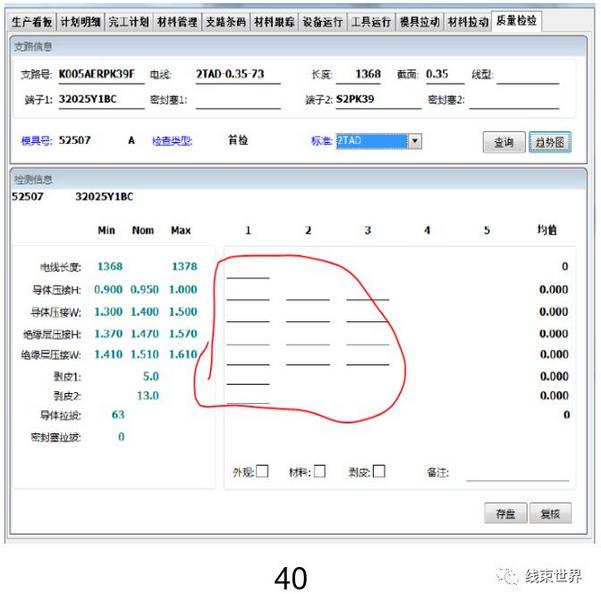This screenshot has height=594, width=601.
Task: Go to the 支路条码 tab
Action: coord(225,21)
